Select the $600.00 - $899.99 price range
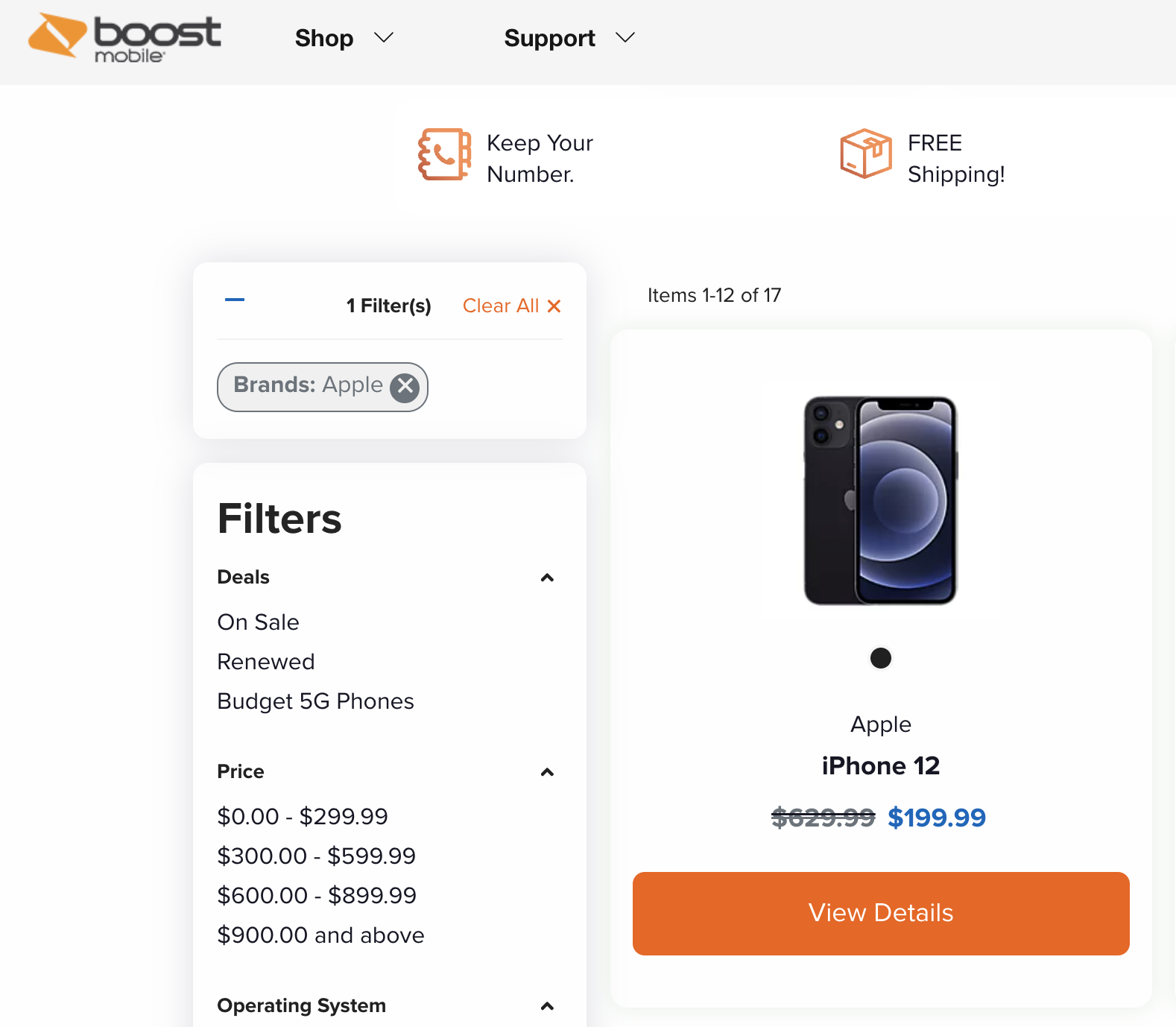Viewport: 1176px width, 1027px height. [317, 896]
